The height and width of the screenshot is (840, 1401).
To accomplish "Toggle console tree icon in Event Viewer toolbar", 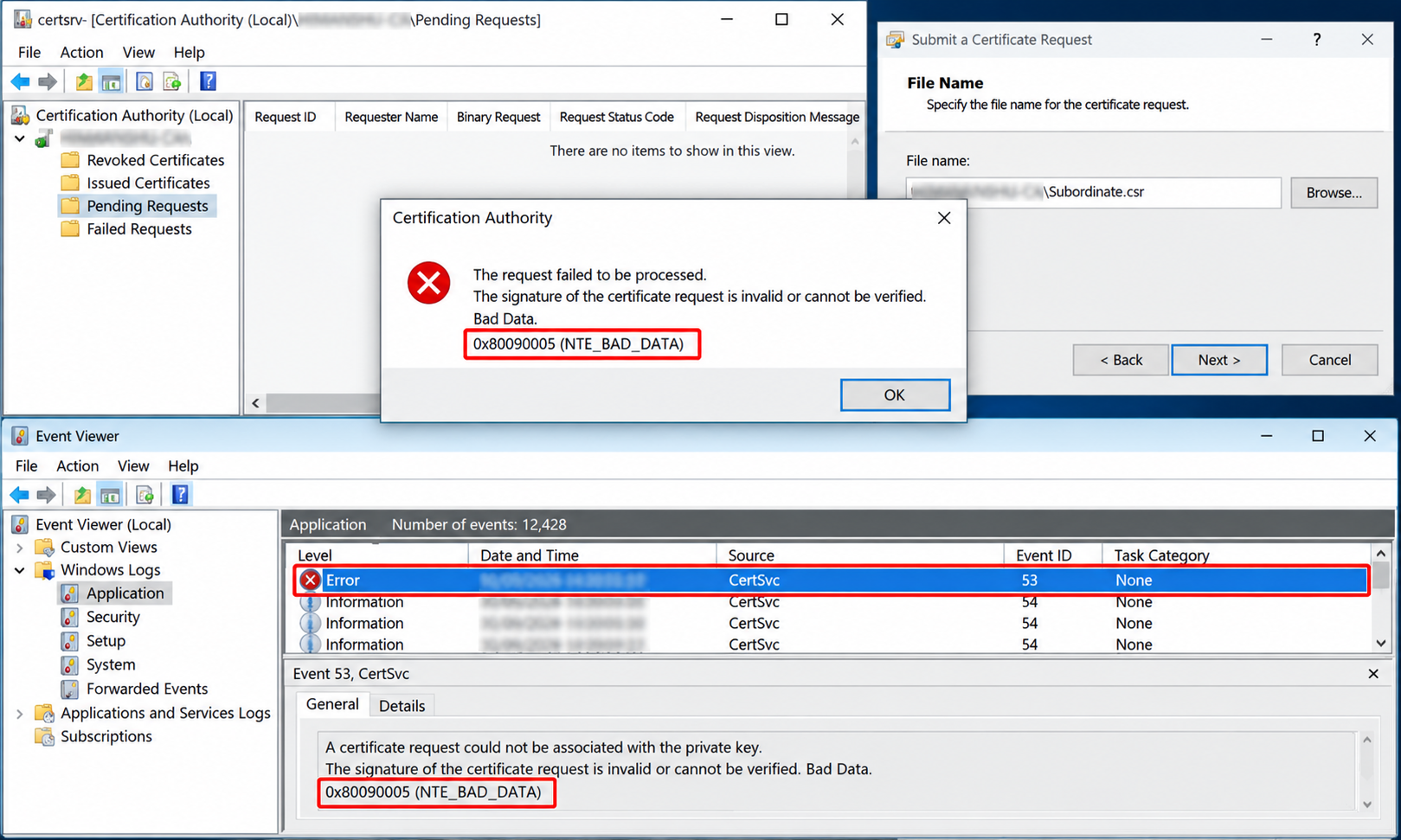I will (x=110, y=495).
